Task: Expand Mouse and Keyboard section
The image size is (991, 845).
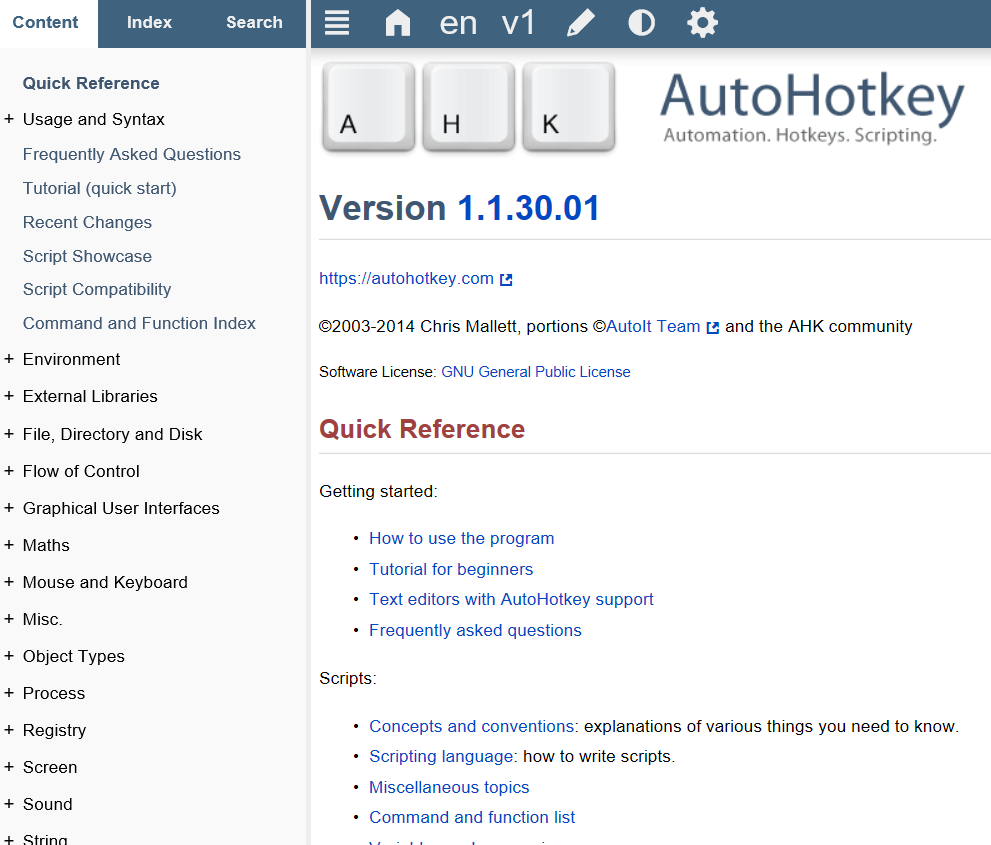Action: click(x=9, y=582)
